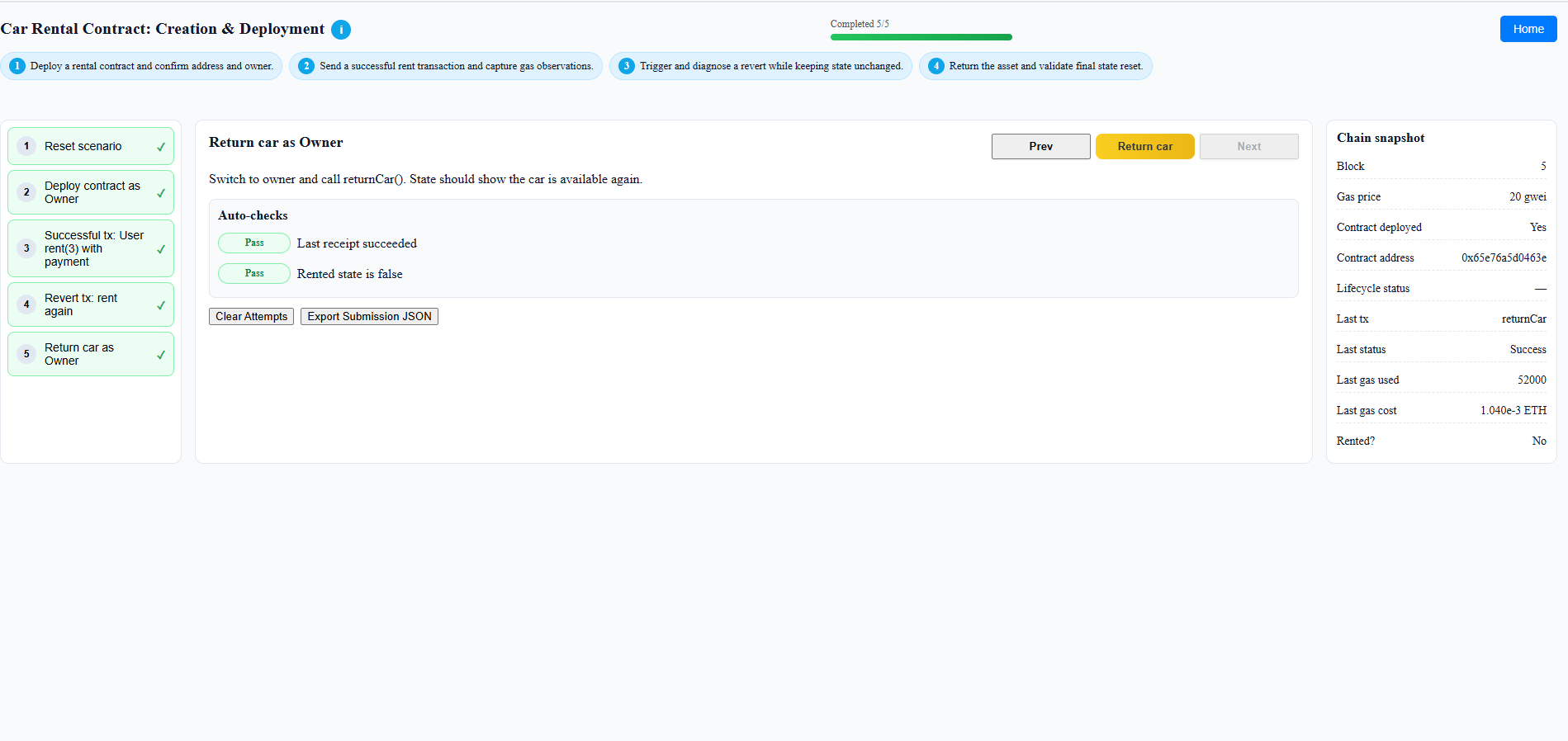Screen dimensions: 1568x741
Task: Go to the previous step with Prev
Action: [x=1040, y=146]
